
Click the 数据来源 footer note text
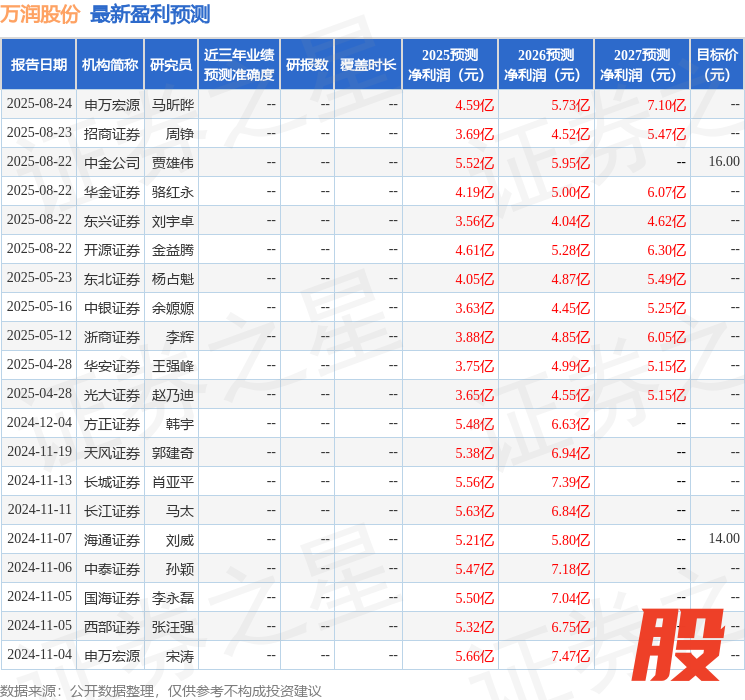(161, 690)
